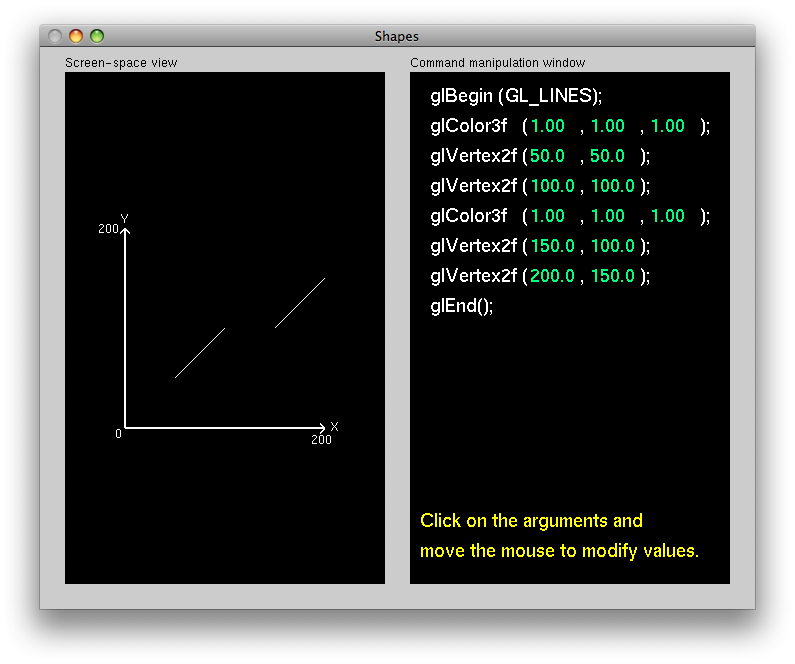Click y argument of second glVertex2f line
The width and height of the screenshot is (795, 664).
(612, 186)
